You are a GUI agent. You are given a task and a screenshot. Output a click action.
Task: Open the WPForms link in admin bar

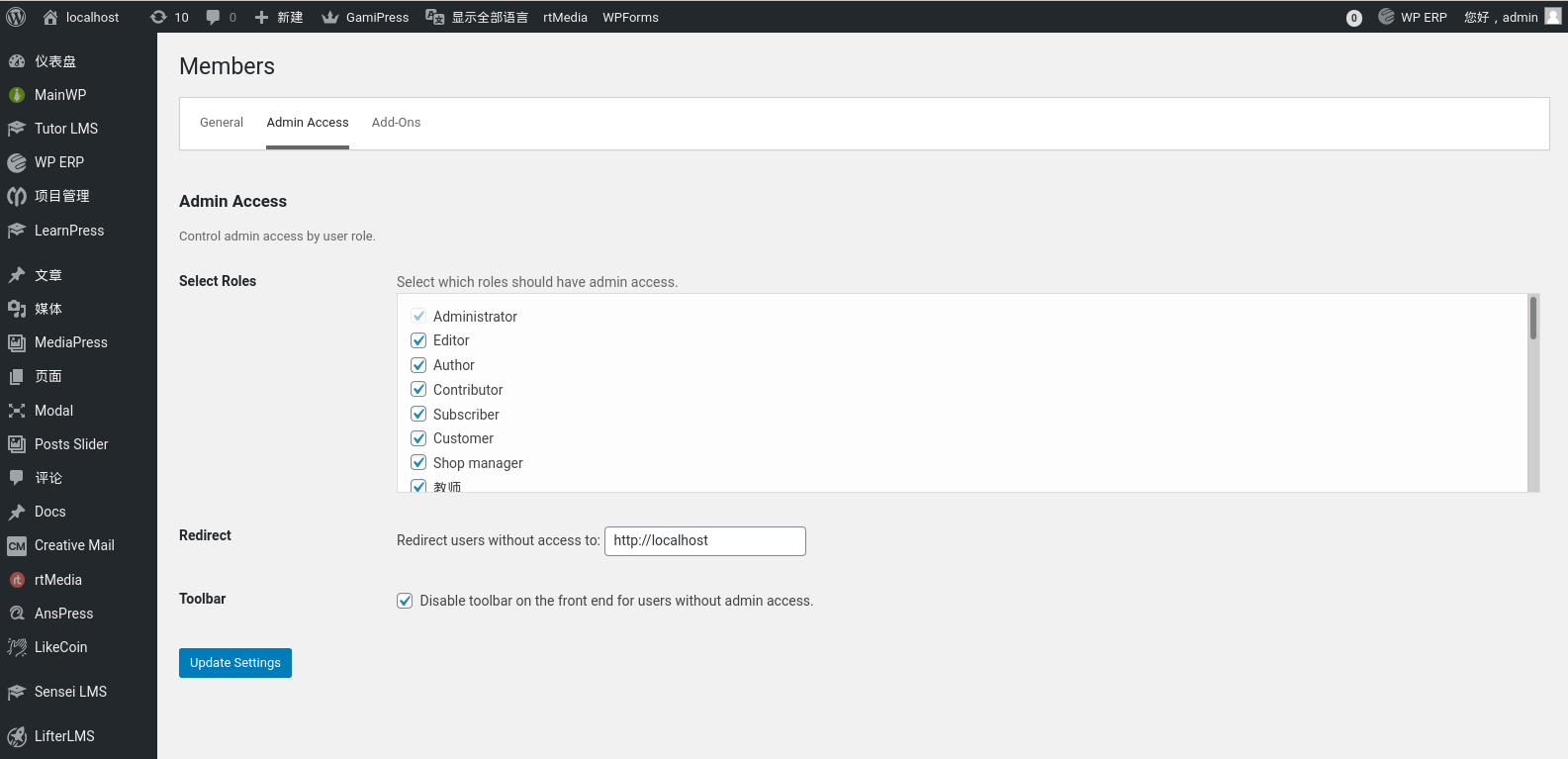click(x=630, y=17)
